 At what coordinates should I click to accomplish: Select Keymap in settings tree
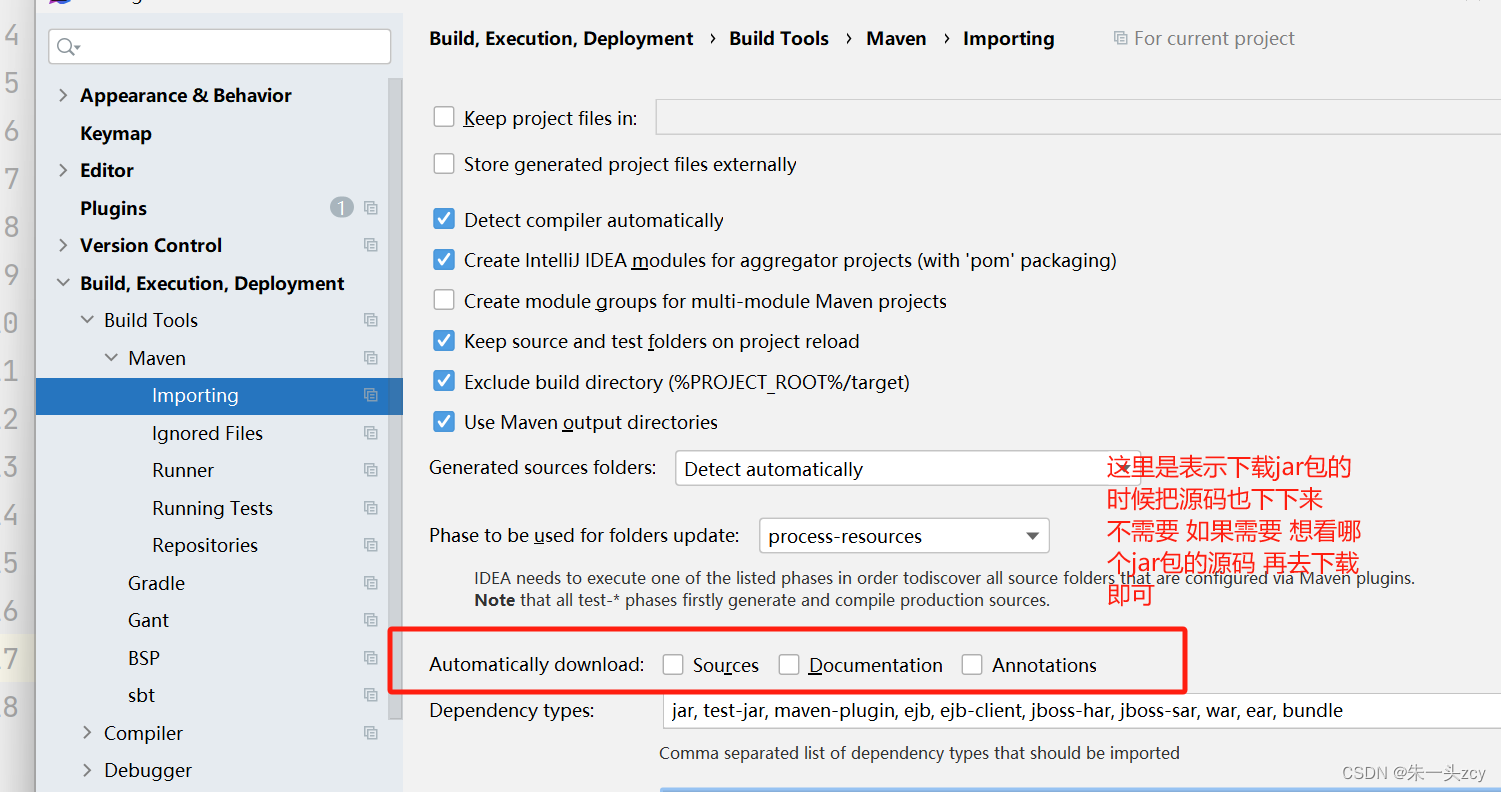[x=116, y=133]
